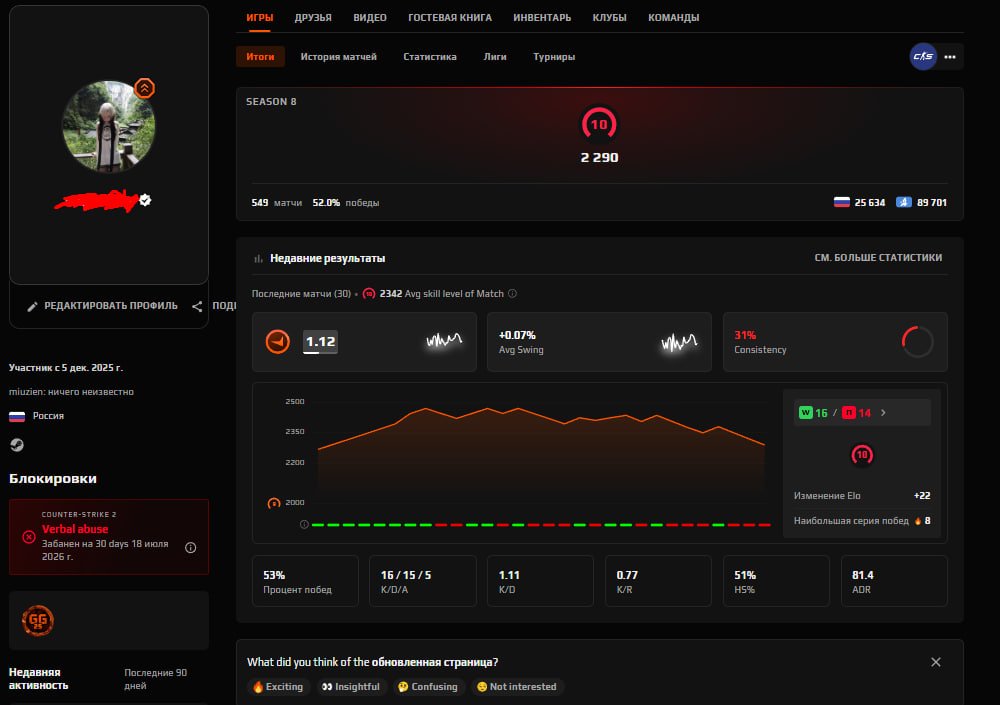Open the three-dots more options menu
The image size is (1000, 705).
click(950, 57)
